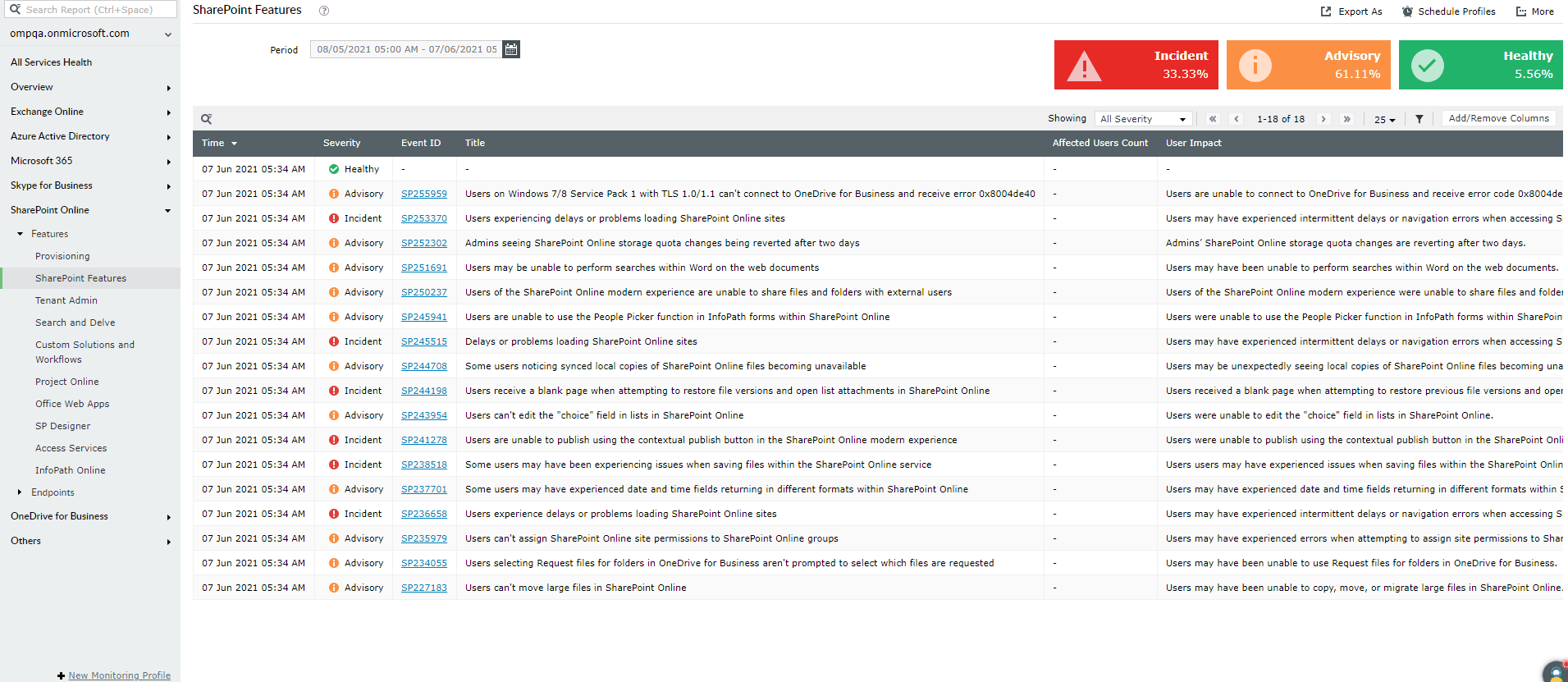The height and width of the screenshot is (682, 1568).
Task: Click the green Healthy 5.56% tile
Action: point(1481,65)
